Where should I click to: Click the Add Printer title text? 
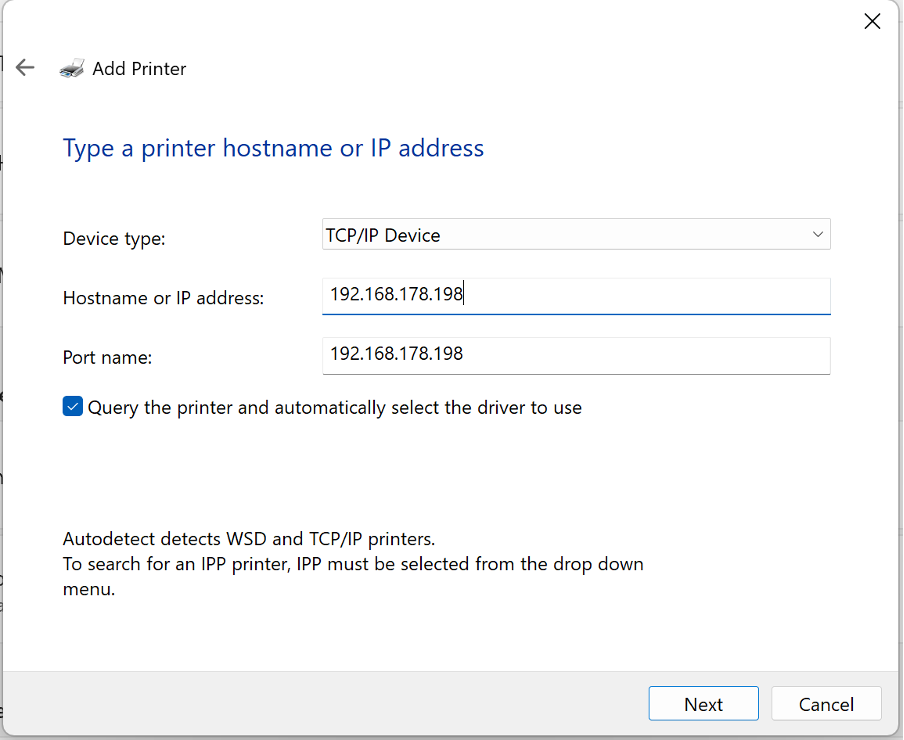(x=139, y=69)
